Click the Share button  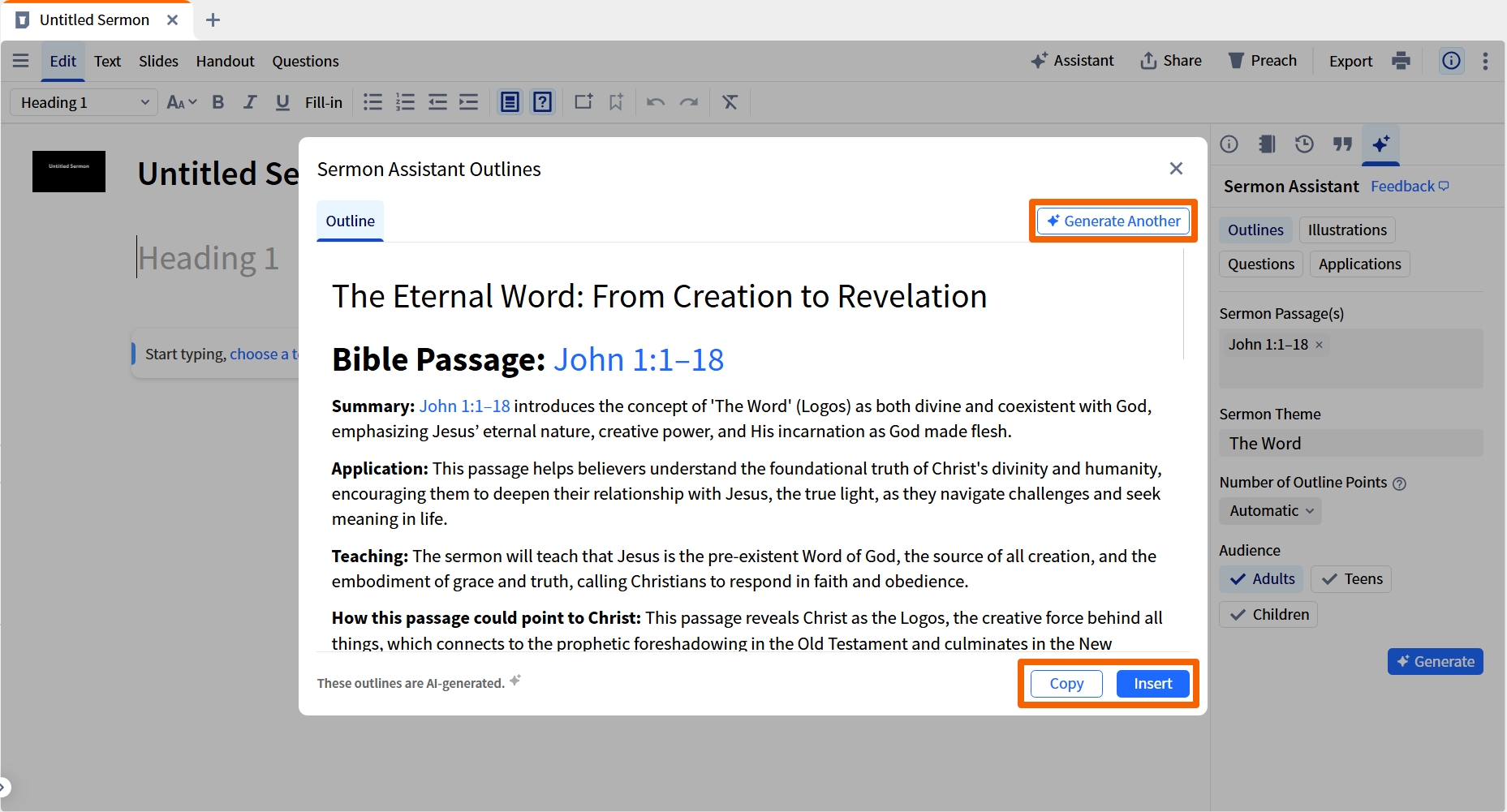pyautogui.click(x=1171, y=61)
